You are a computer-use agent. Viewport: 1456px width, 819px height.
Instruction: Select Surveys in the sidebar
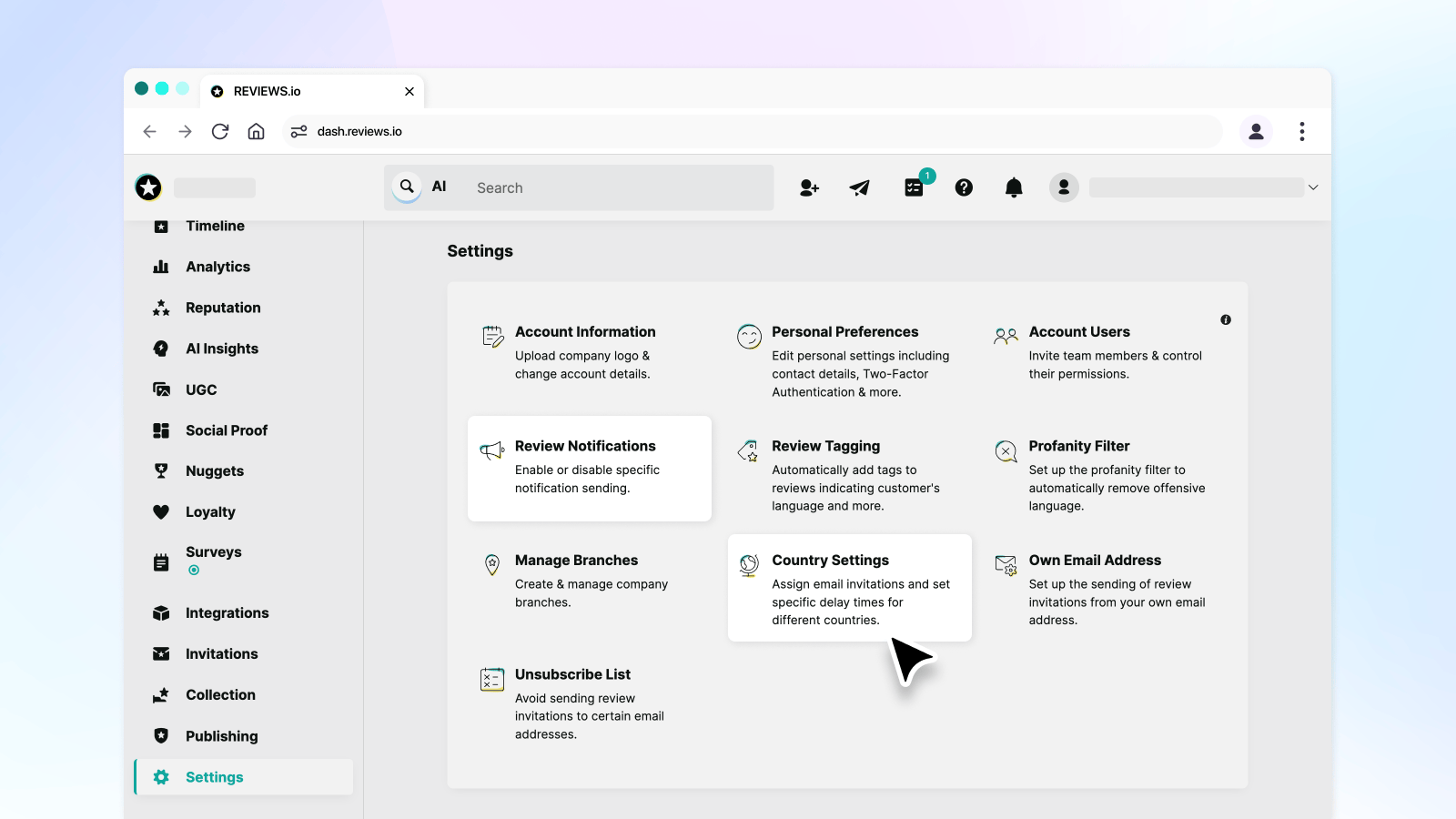213,552
